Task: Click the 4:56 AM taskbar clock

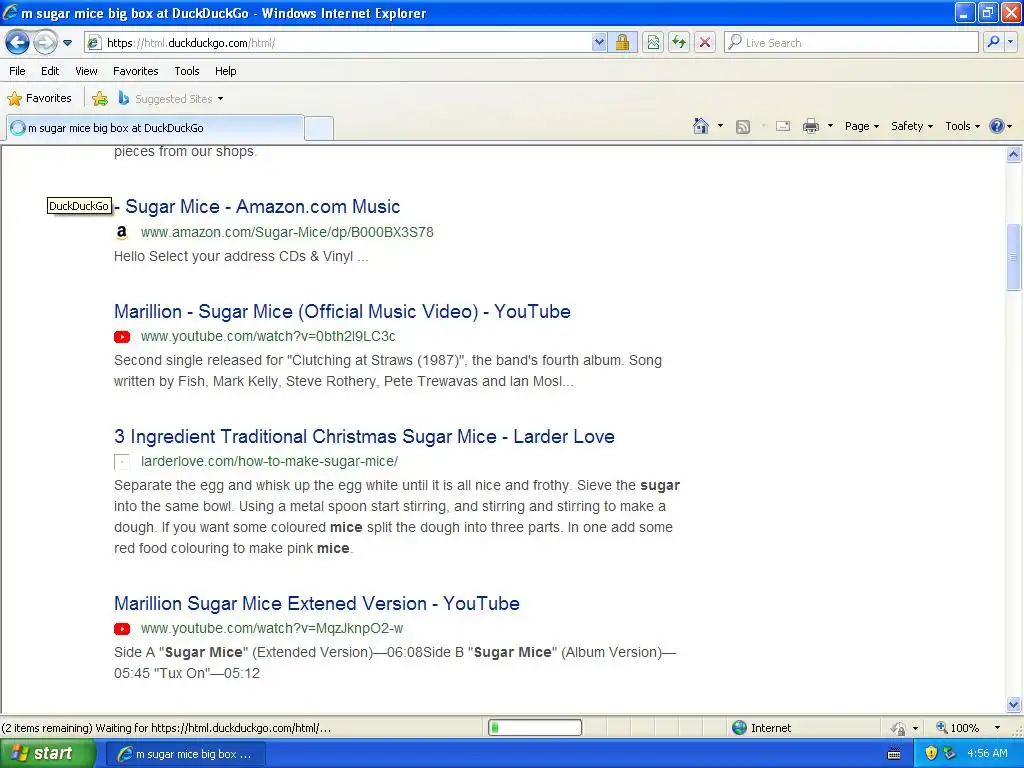Action: point(987,754)
